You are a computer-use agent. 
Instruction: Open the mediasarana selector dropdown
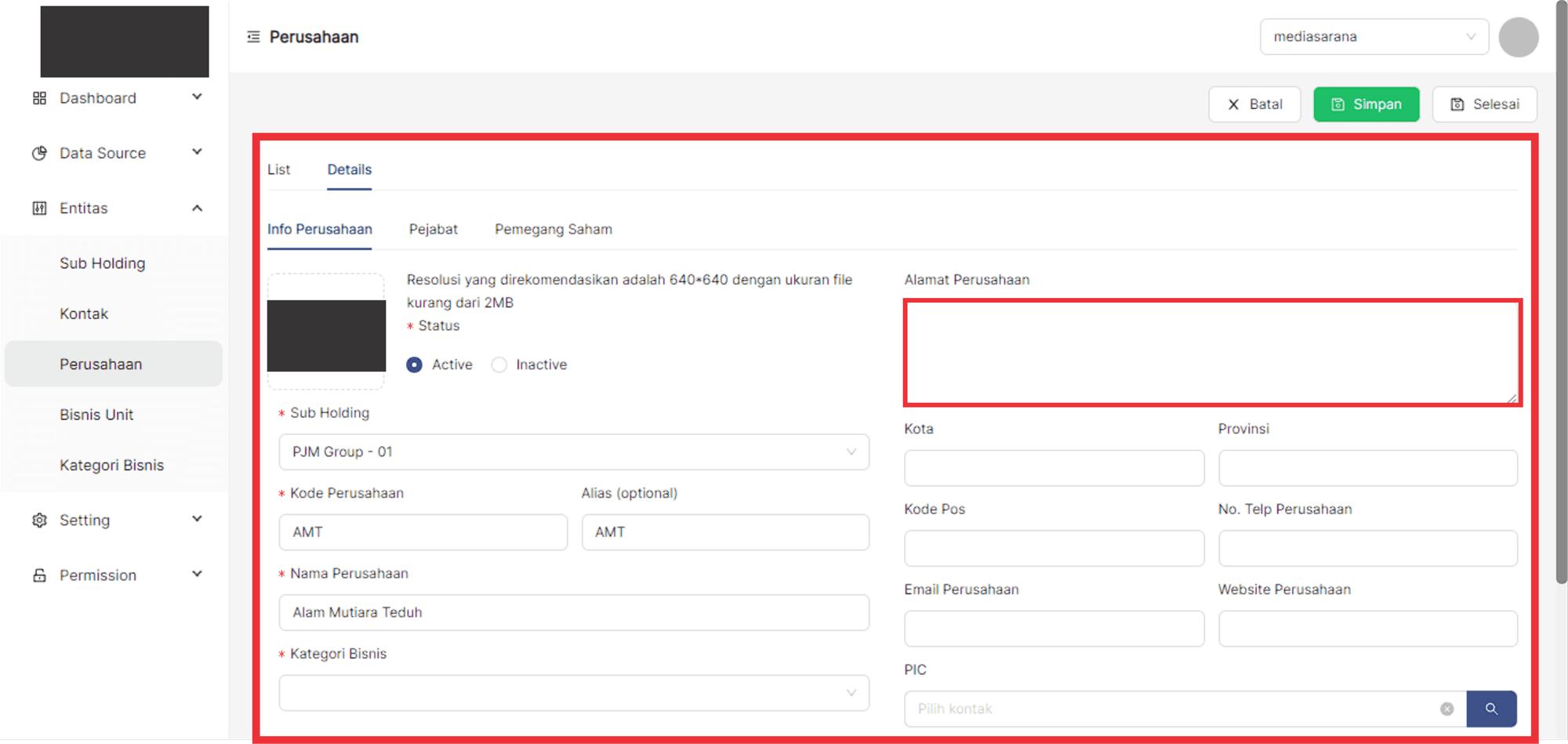pyautogui.click(x=1374, y=37)
